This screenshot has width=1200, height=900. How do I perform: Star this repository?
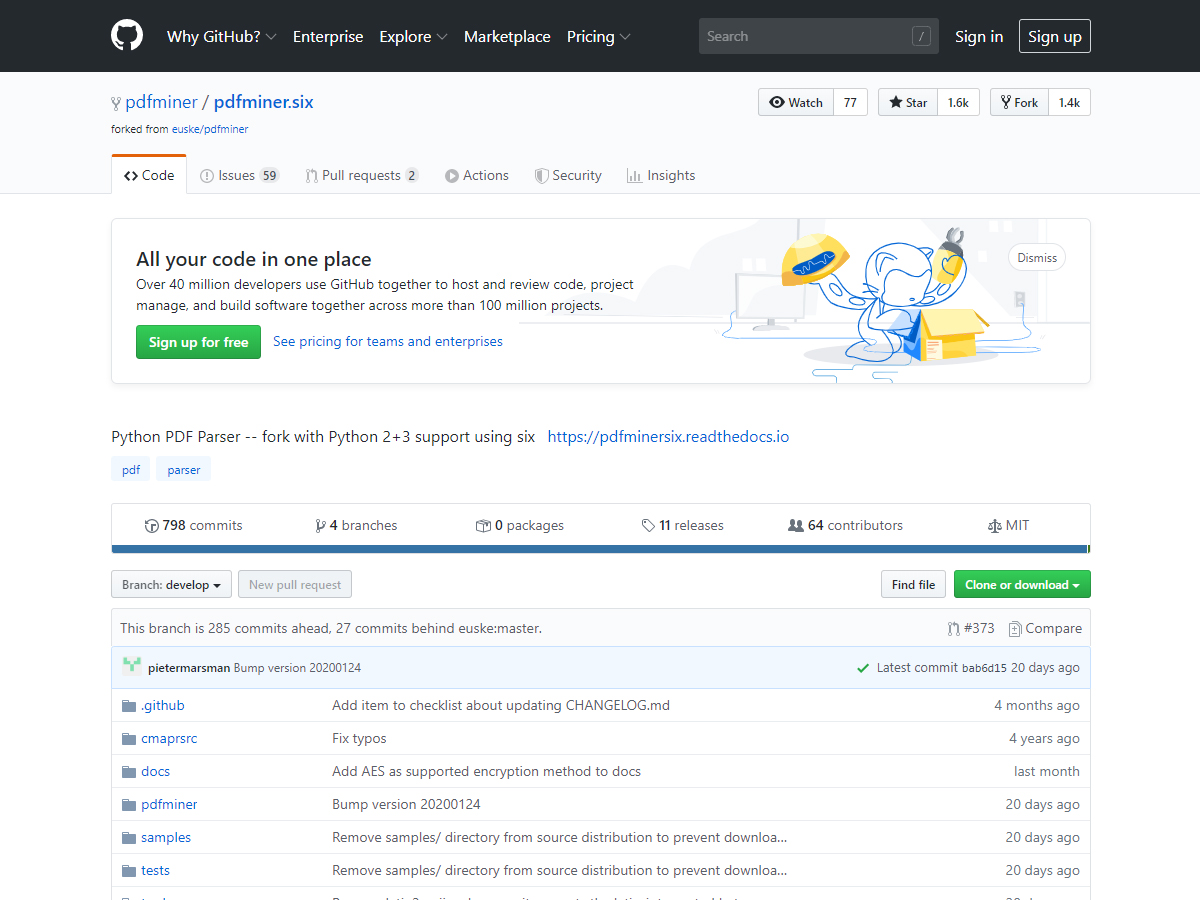coord(908,102)
